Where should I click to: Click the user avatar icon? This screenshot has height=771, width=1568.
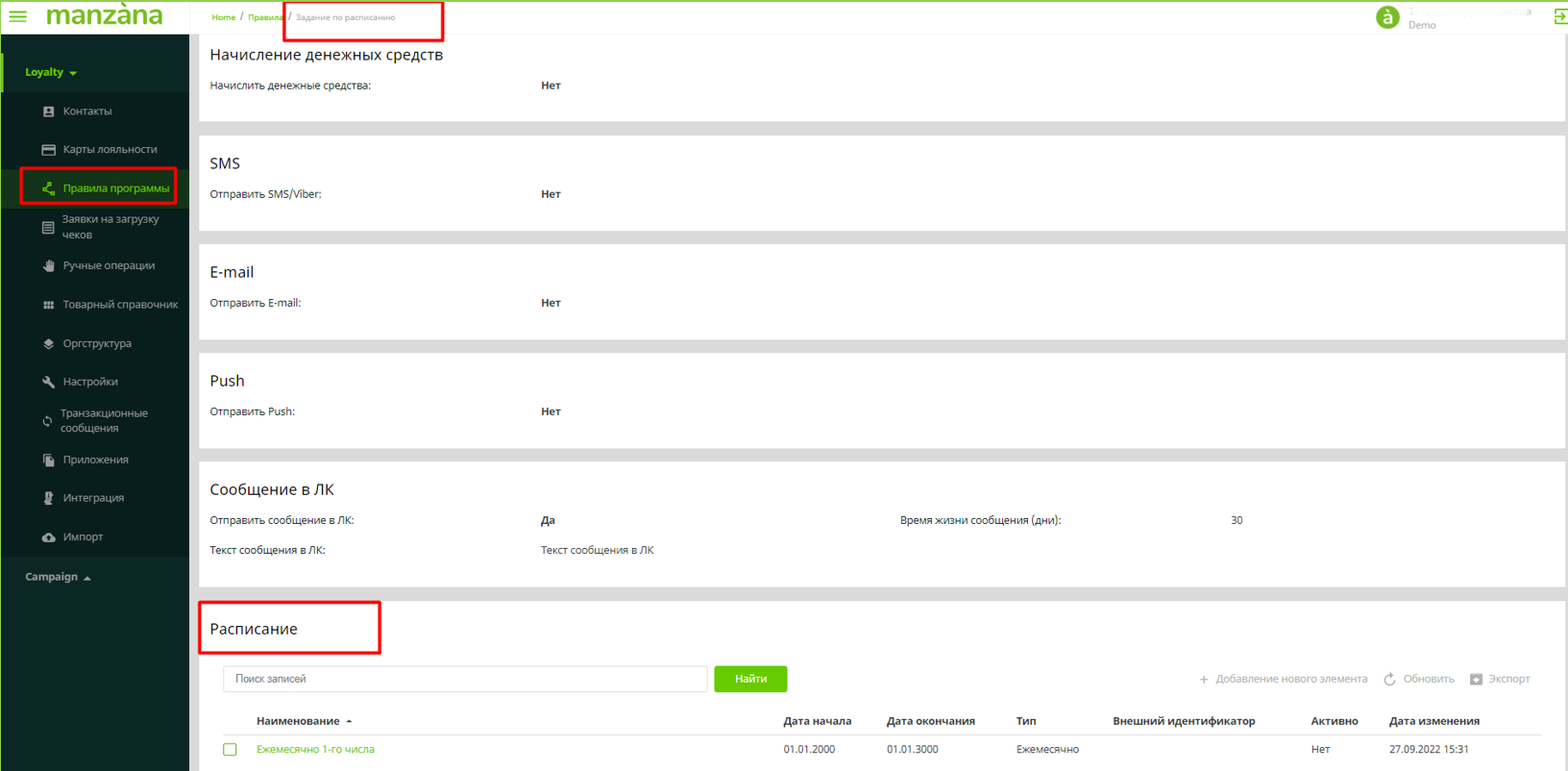(x=1386, y=17)
